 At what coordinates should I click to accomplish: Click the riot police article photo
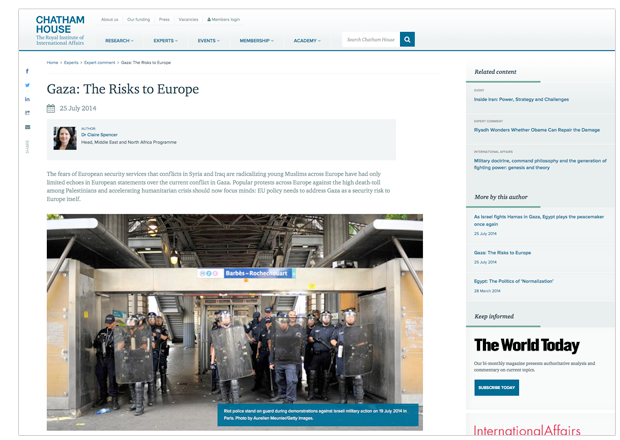coord(234,322)
